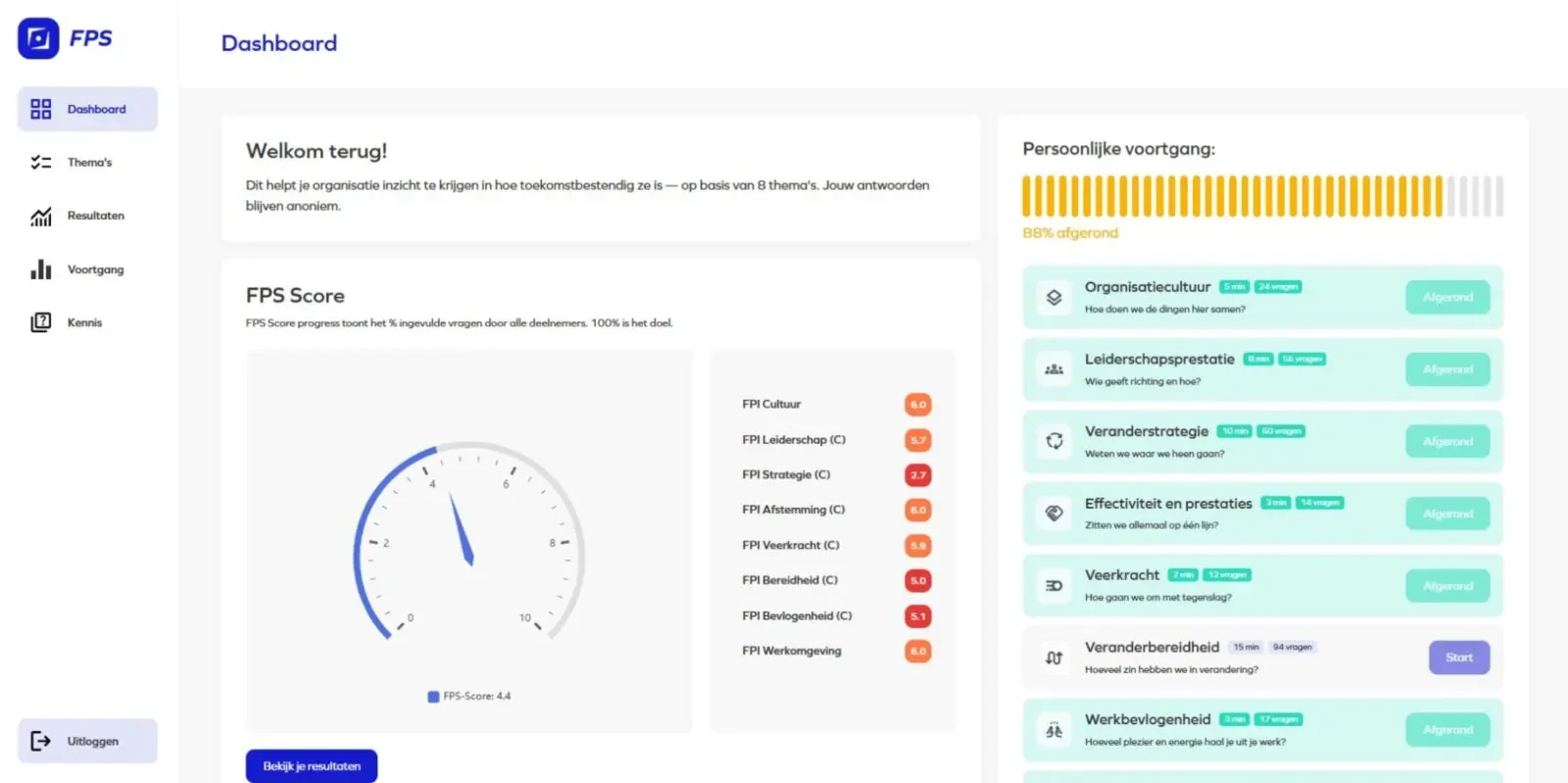1568x783 pixels.
Task: Click the Voortgang bar chart icon
Action: coord(40,269)
